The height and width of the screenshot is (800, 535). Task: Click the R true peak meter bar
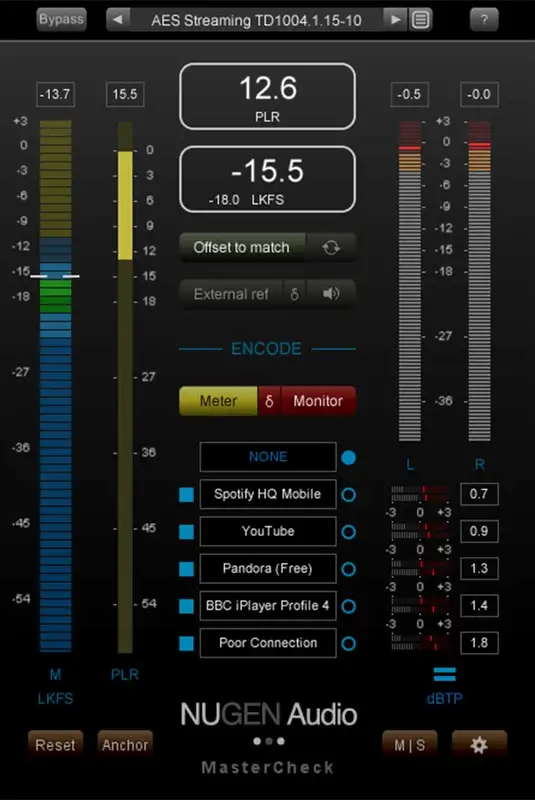479,281
